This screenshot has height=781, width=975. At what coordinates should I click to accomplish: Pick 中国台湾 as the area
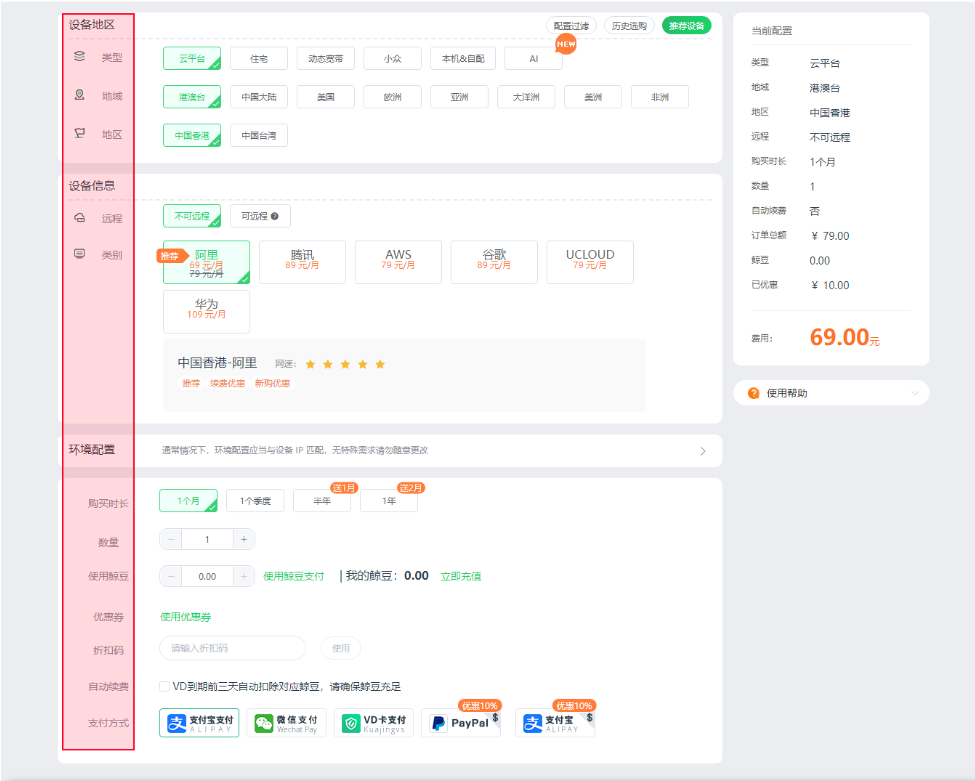coord(259,135)
